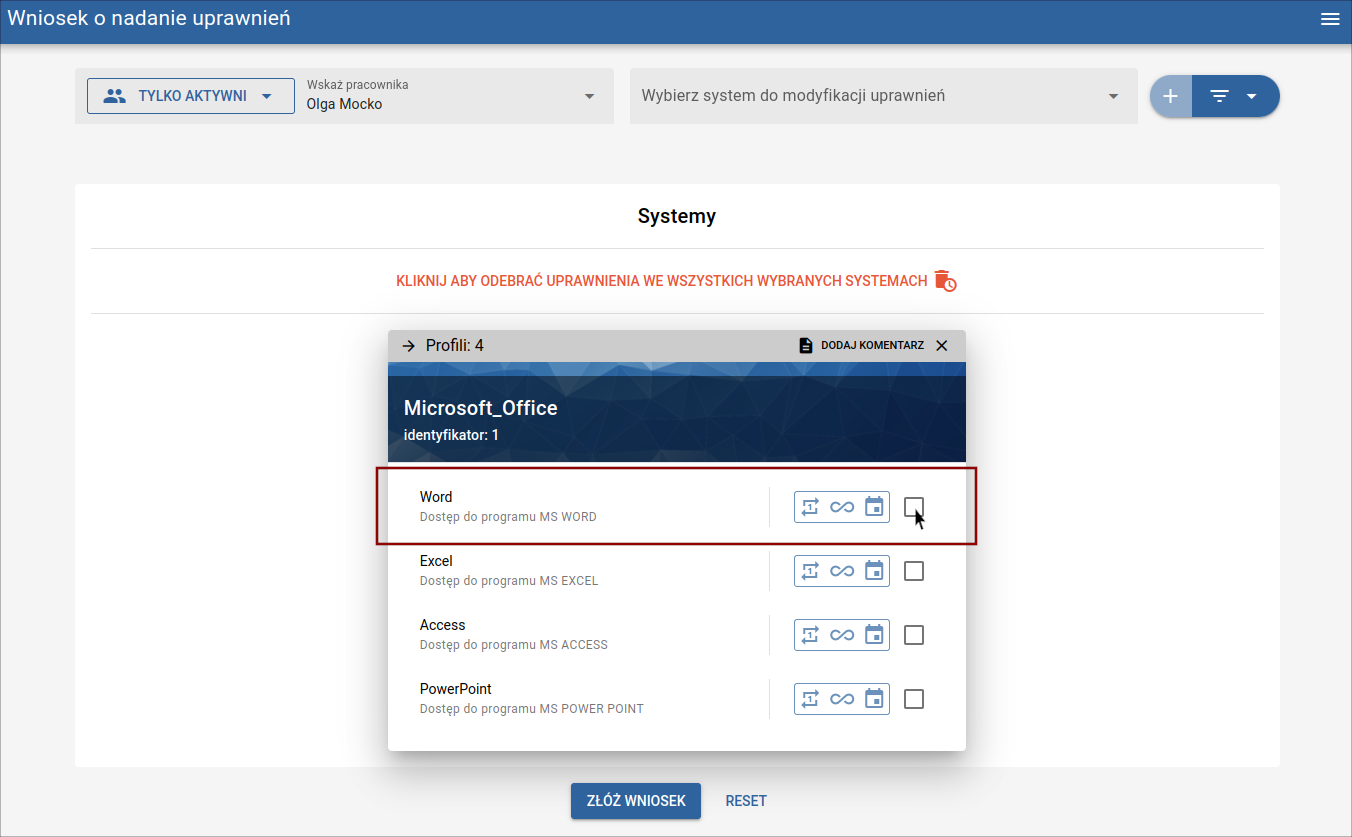Click the Microsoft_Office system title
The image size is (1352, 837).
(481, 408)
